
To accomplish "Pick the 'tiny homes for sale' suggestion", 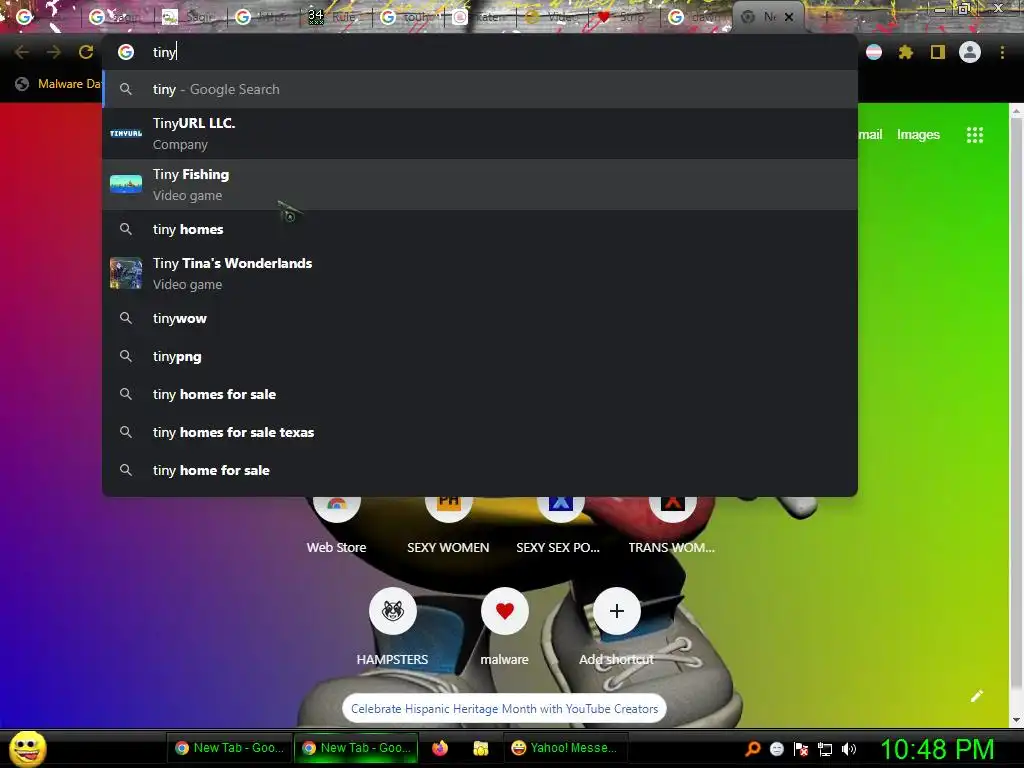I will pyautogui.click(x=480, y=394).
